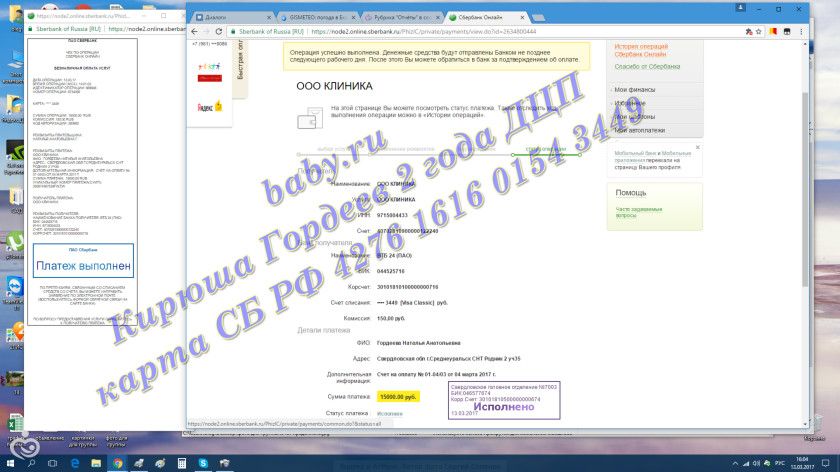Click the Yandex bookmarks extension icon

pyautogui.click(x=773, y=32)
